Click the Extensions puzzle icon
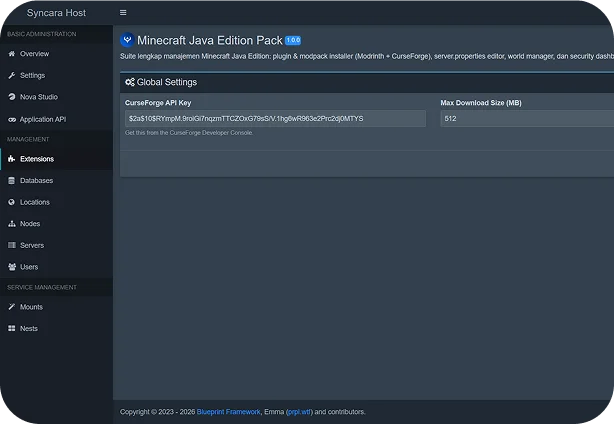The height and width of the screenshot is (424, 614). click(12, 159)
